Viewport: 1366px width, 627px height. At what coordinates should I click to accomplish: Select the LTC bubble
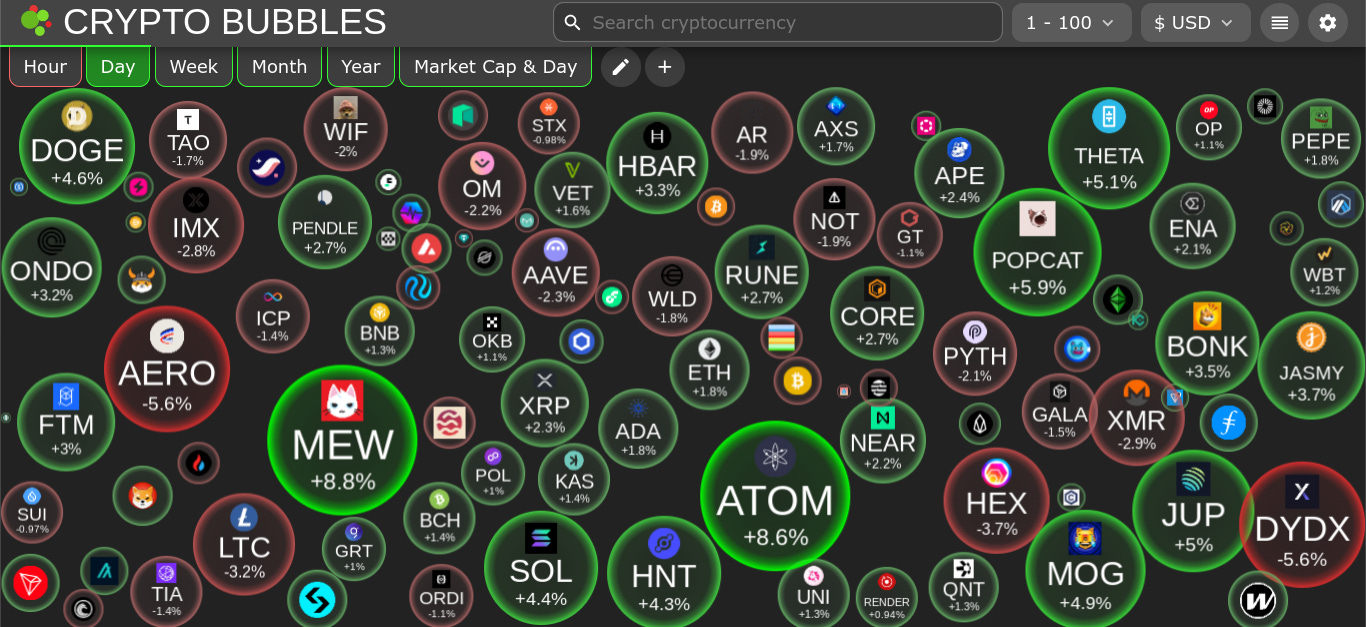pyautogui.click(x=244, y=544)
